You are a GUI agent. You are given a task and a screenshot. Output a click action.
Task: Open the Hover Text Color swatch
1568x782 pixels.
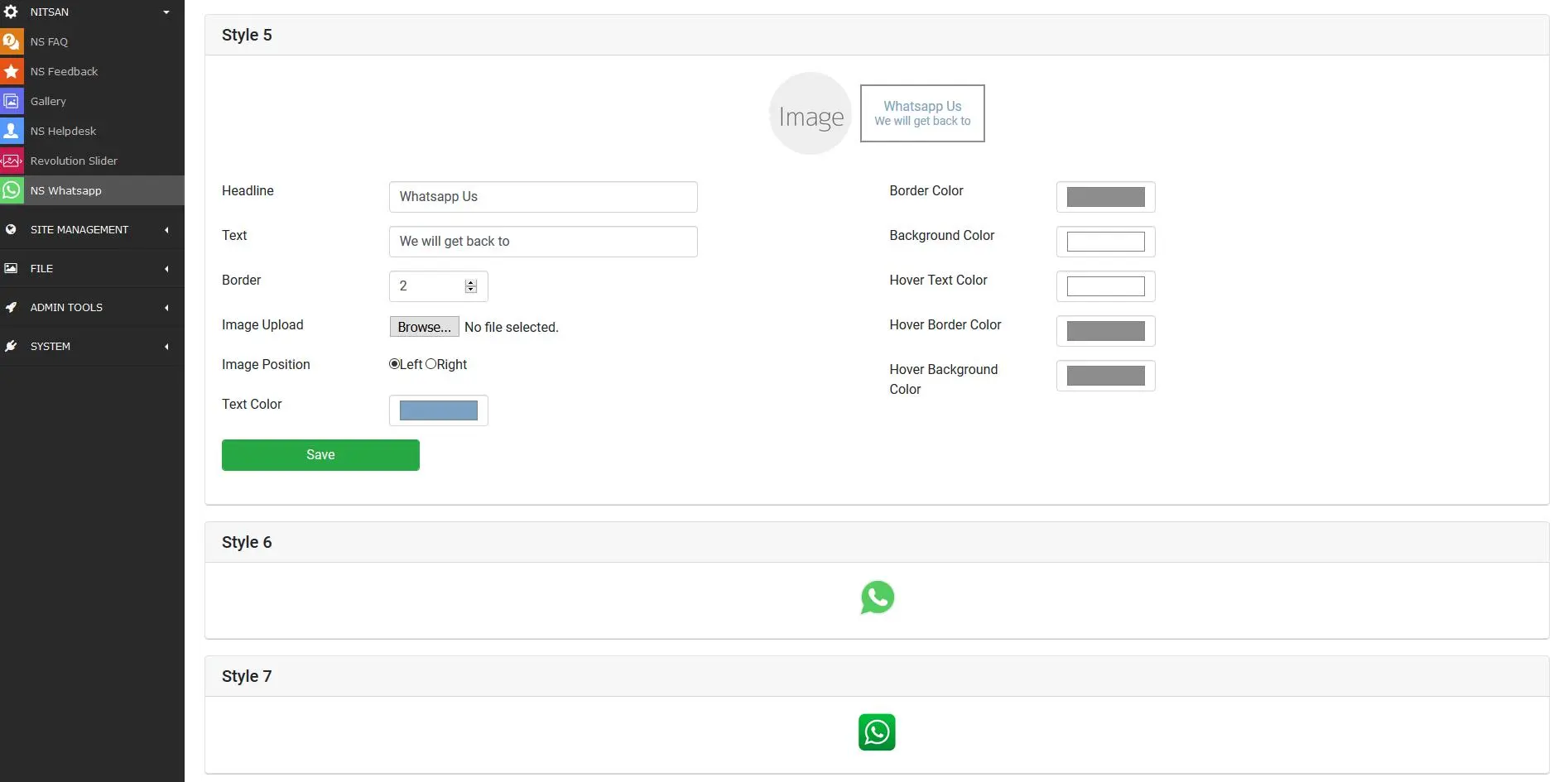[x=1106, y=286]
